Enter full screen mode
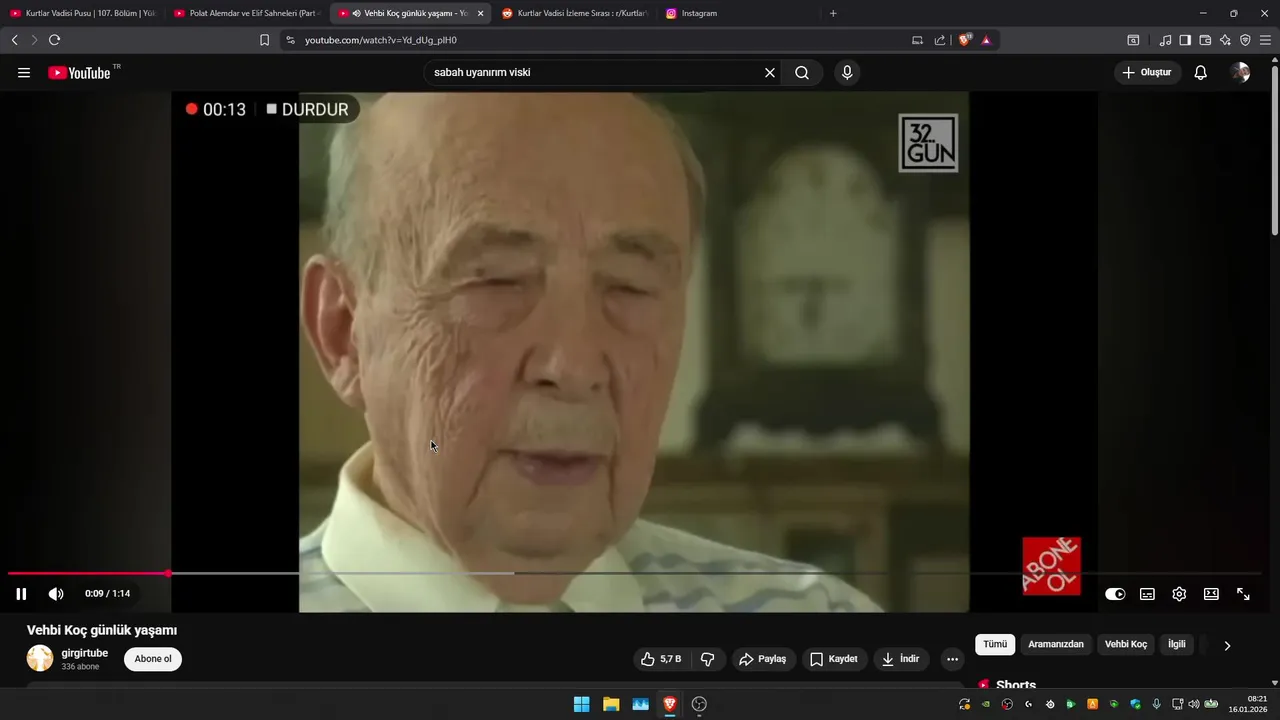The image size is (1280, 720). (x=1243, y=594)
